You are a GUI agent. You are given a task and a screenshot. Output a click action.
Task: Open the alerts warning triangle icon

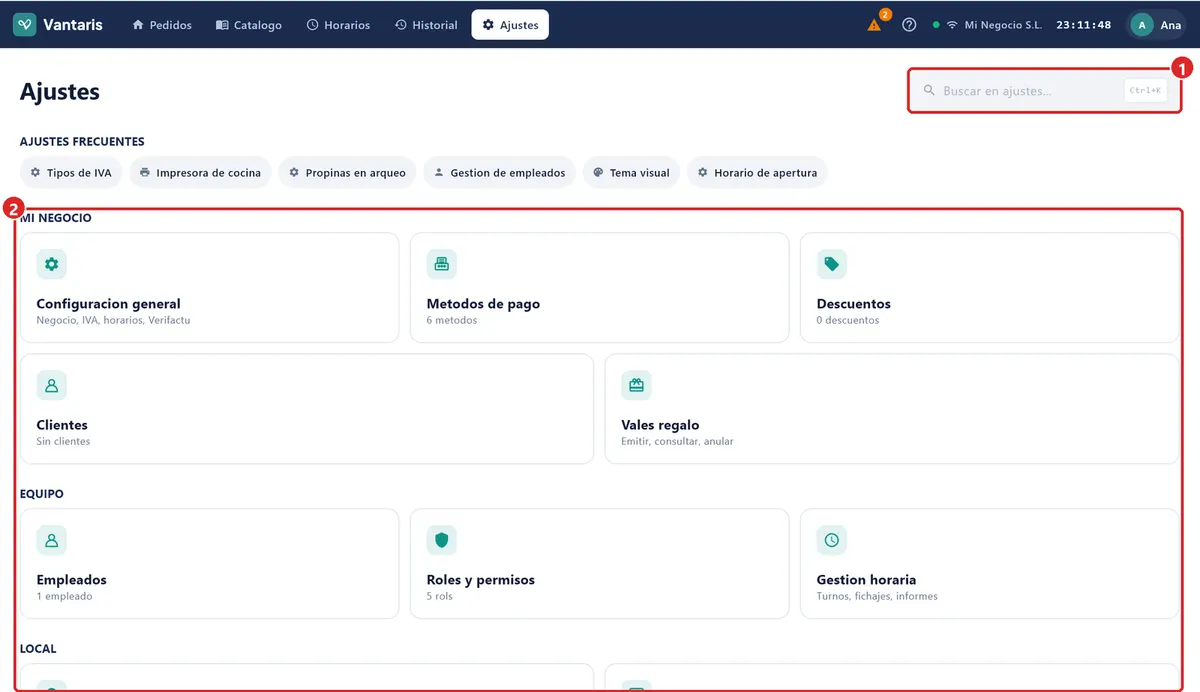(x=874, y=25)
